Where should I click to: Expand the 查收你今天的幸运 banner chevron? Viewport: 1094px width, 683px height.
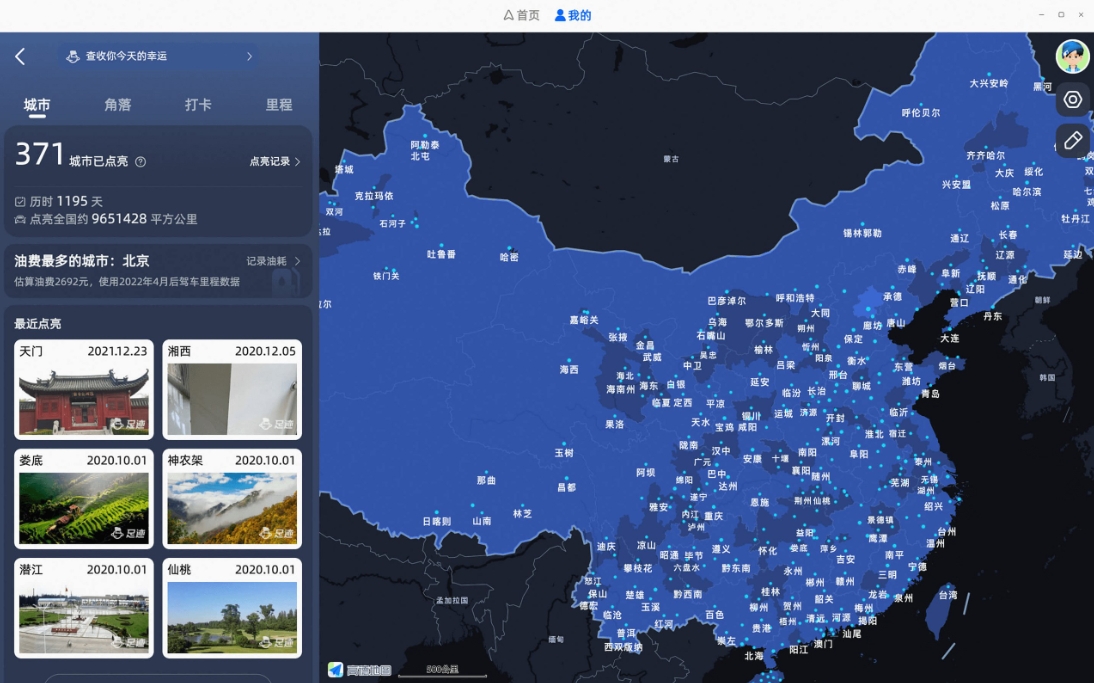click(250, 56)
